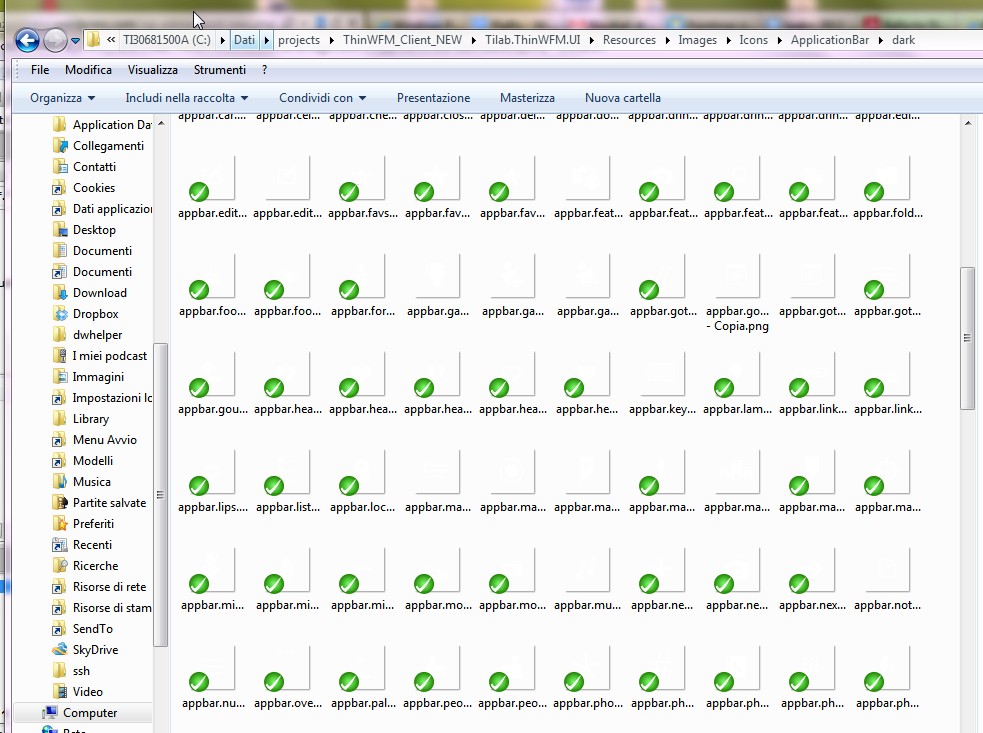Select the appbar.key... file icon
The width and height of the screenshot is (983, 733).
[661, 377]
